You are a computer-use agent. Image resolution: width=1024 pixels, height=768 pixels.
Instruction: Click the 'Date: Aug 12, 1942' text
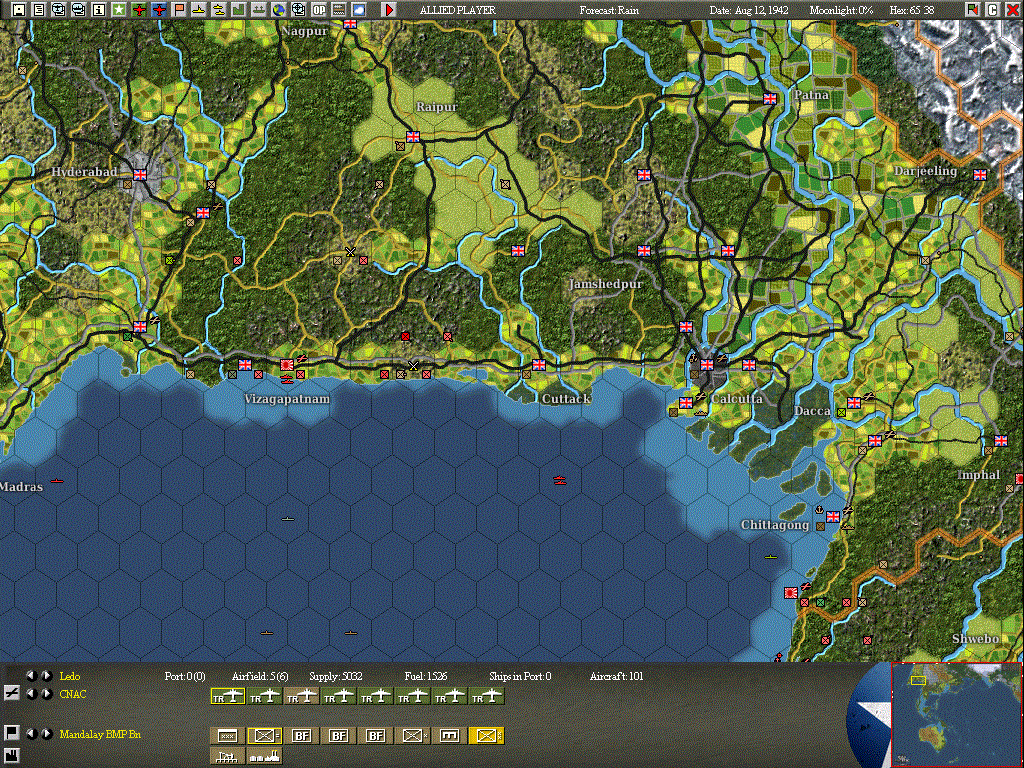(749, 10)
